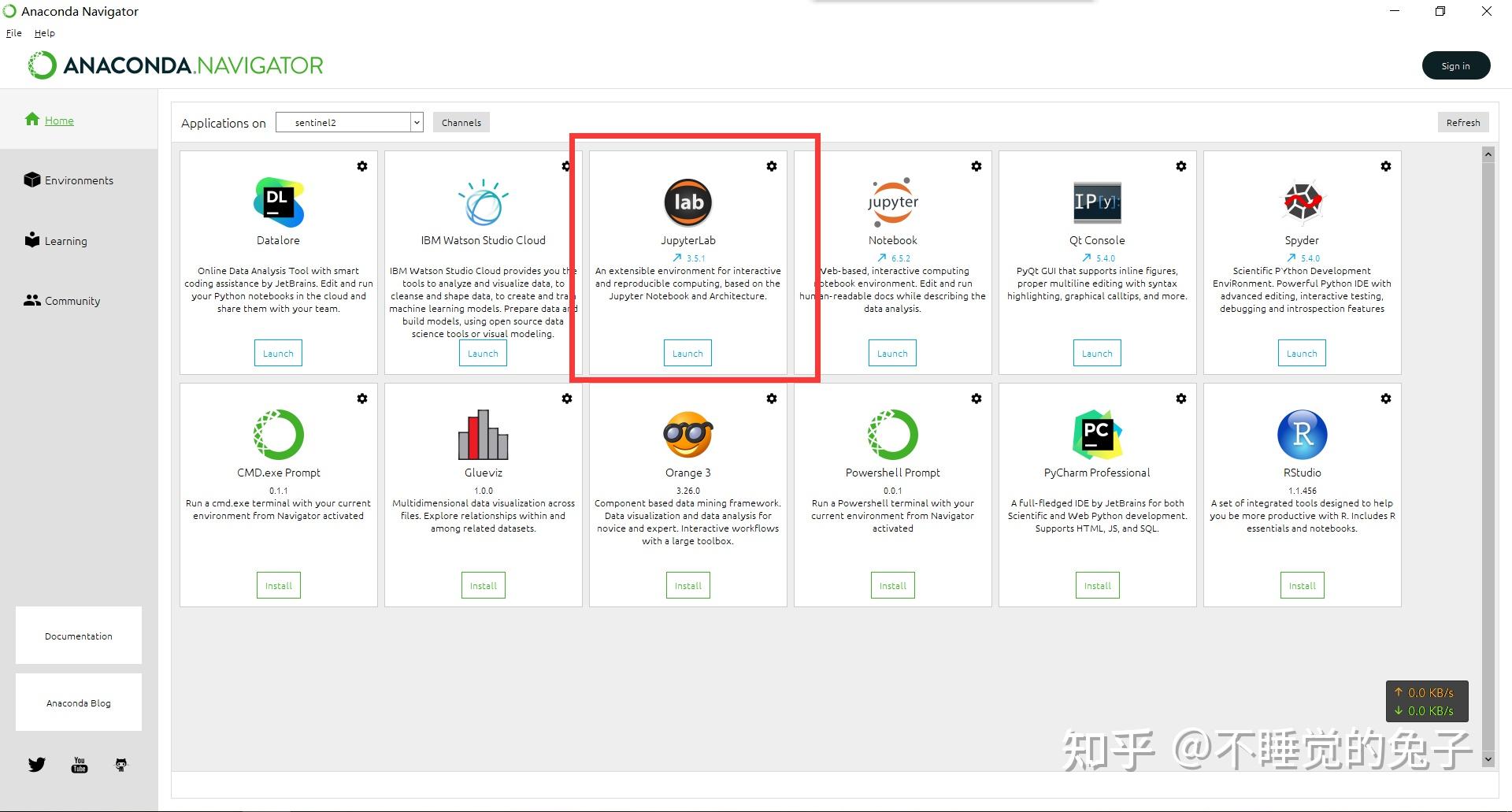Viewport: 1512px width, 812px height.
Task: Click the network speed indicator widget
Action: (1427, 701)
